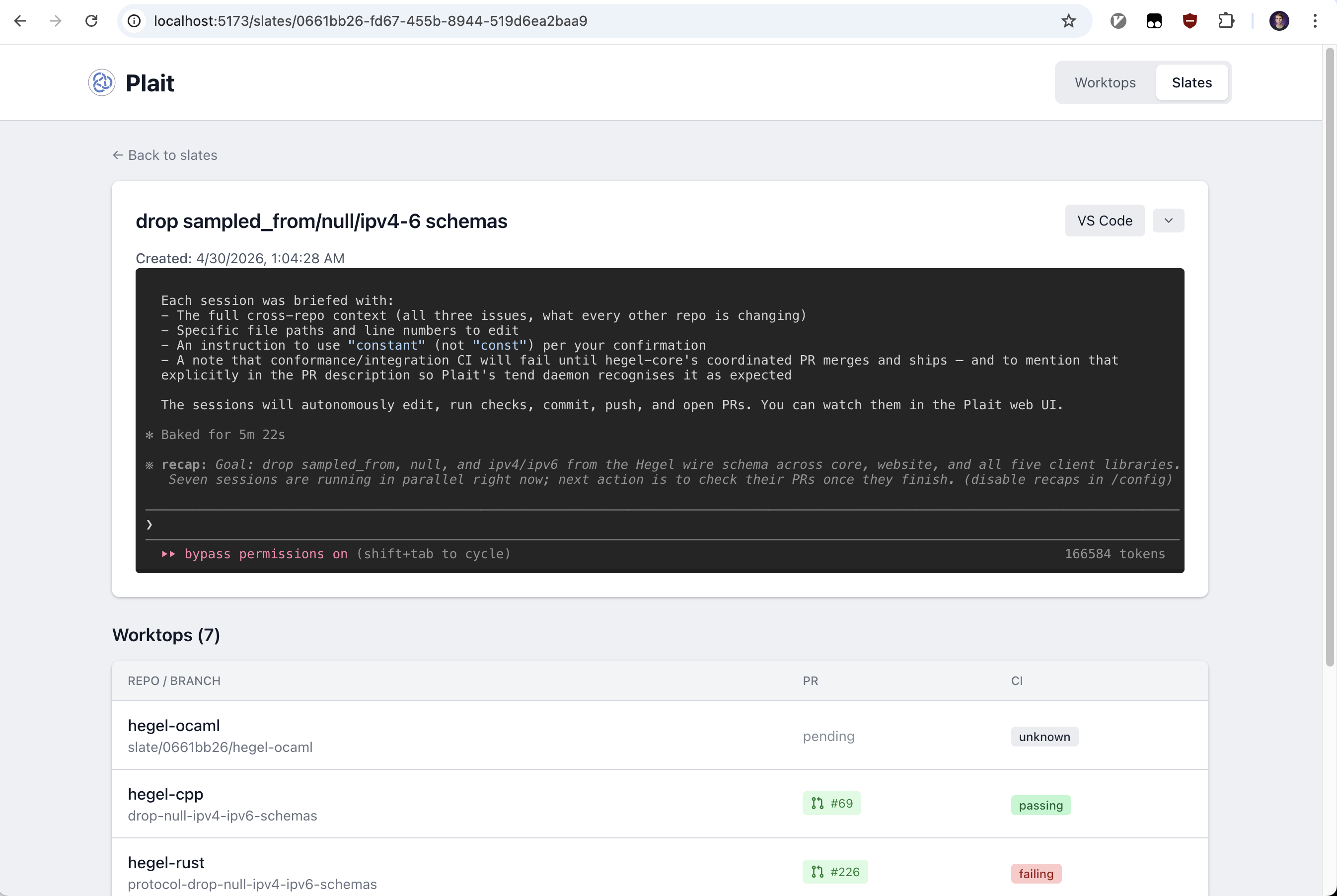Click the red shield extension icon

tap(1189, 21)
